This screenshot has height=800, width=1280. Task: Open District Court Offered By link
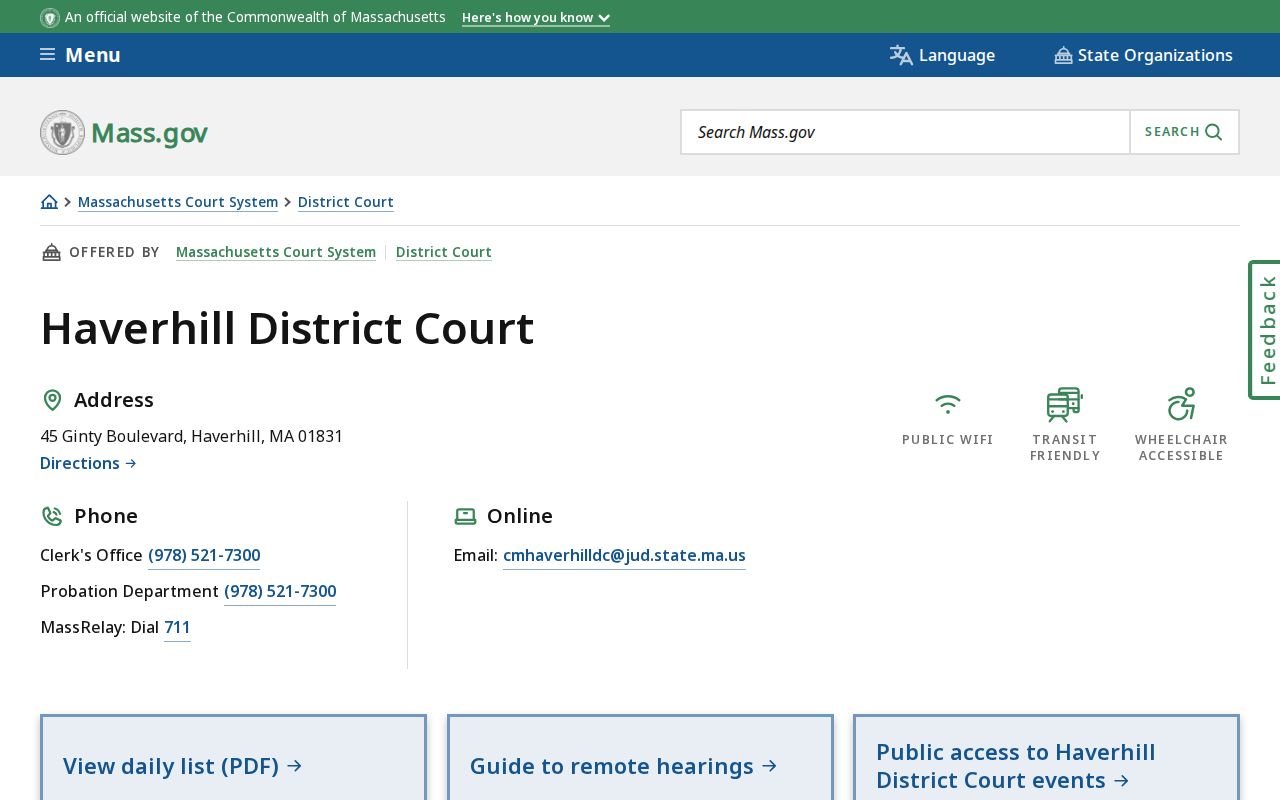[x=444, y=252]
